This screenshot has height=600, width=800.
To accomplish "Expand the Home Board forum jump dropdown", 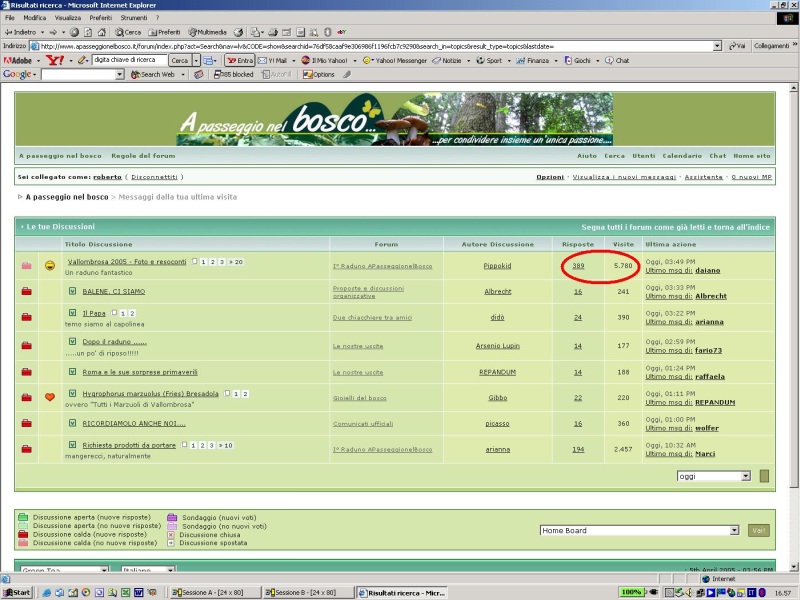I will click(734, 530).
